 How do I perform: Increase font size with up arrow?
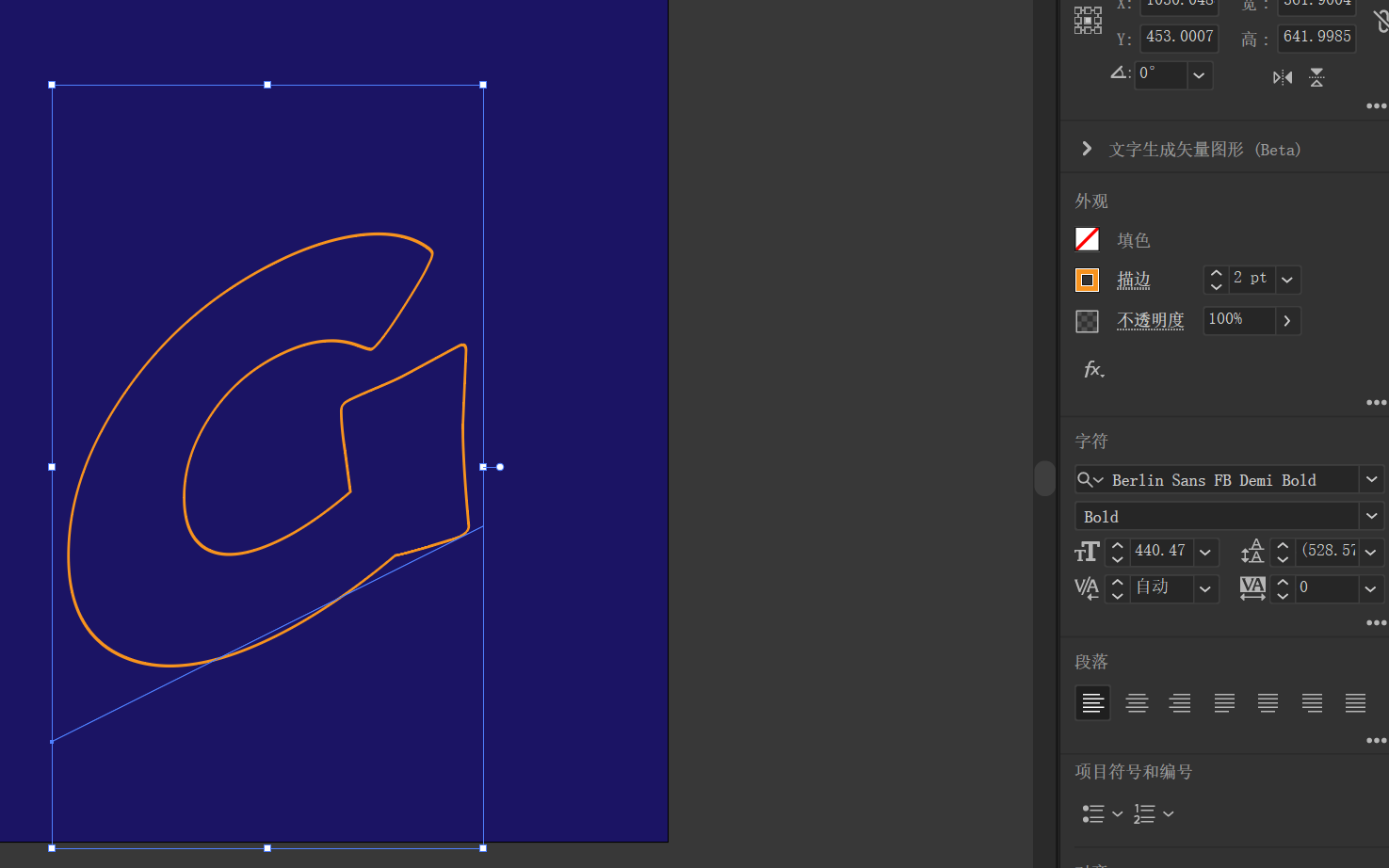pyautogui.click(x=1117, y=545)
